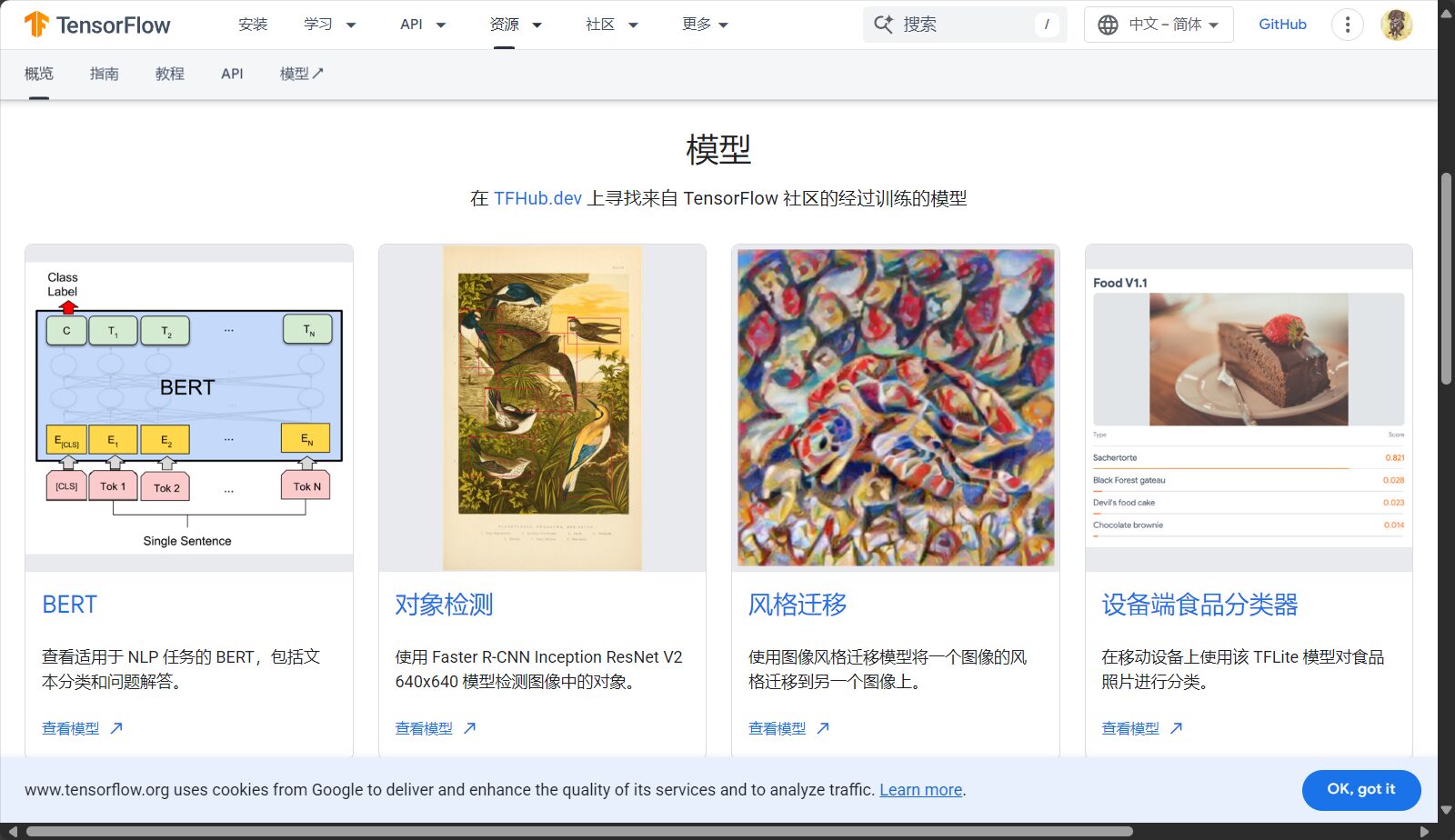
Task: Click 查看模型 under BERT
Action: (71, 728)
